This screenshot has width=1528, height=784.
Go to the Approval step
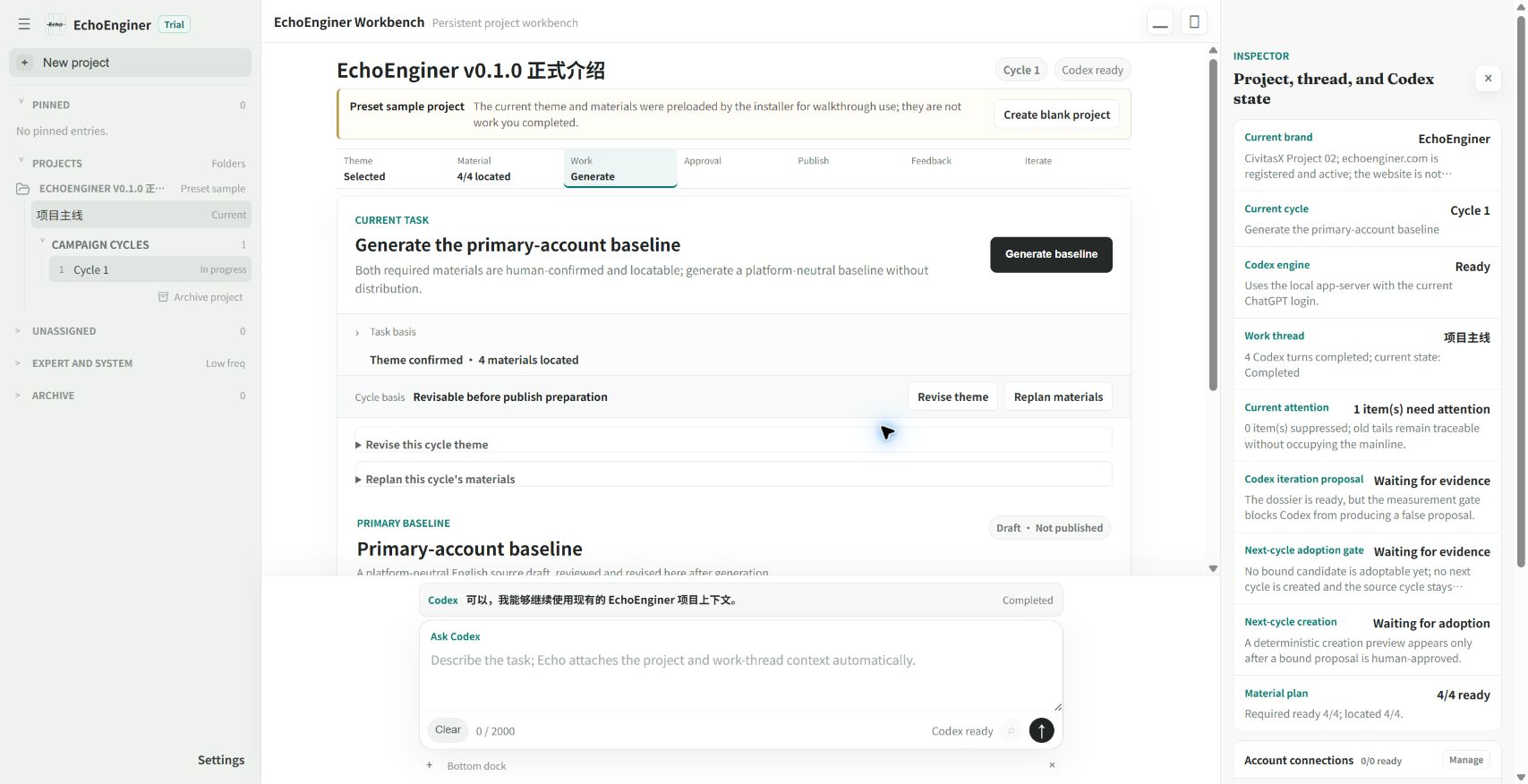pyautogui.click(x=733, y=168)
